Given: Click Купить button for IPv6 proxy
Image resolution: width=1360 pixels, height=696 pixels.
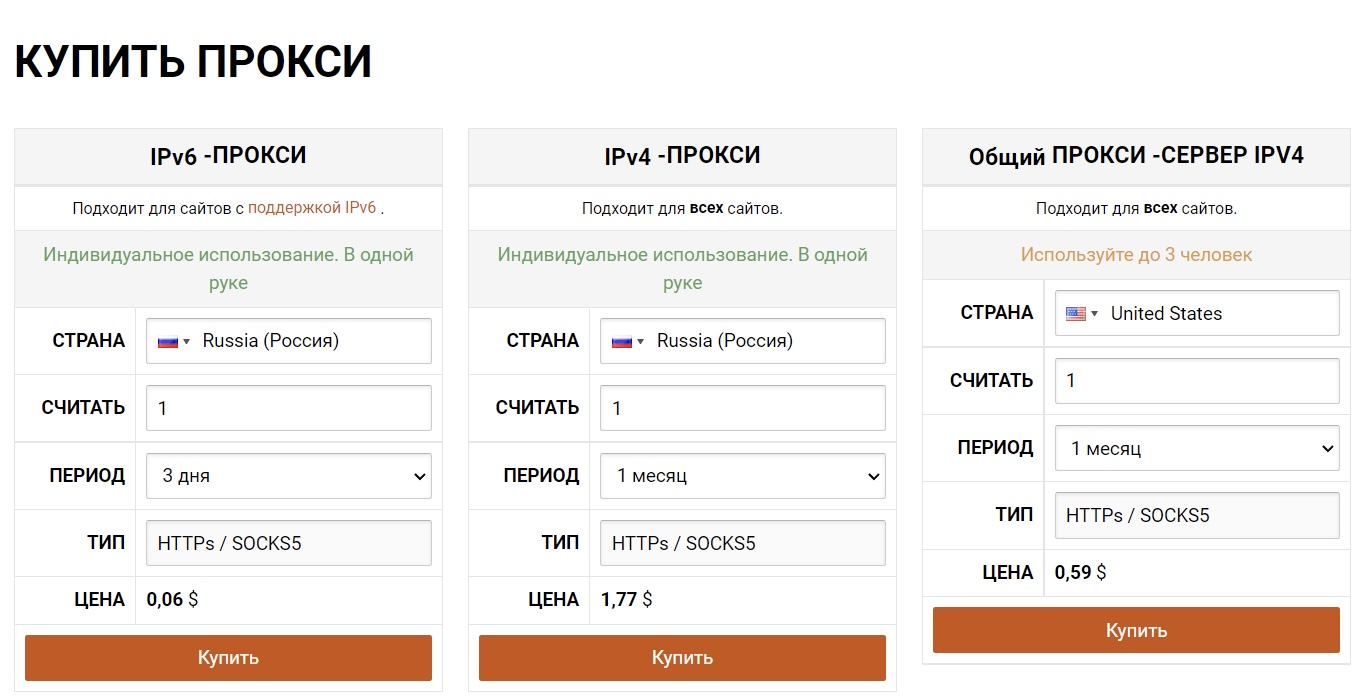Looking at the screenshot, I should tap(228, 657).
